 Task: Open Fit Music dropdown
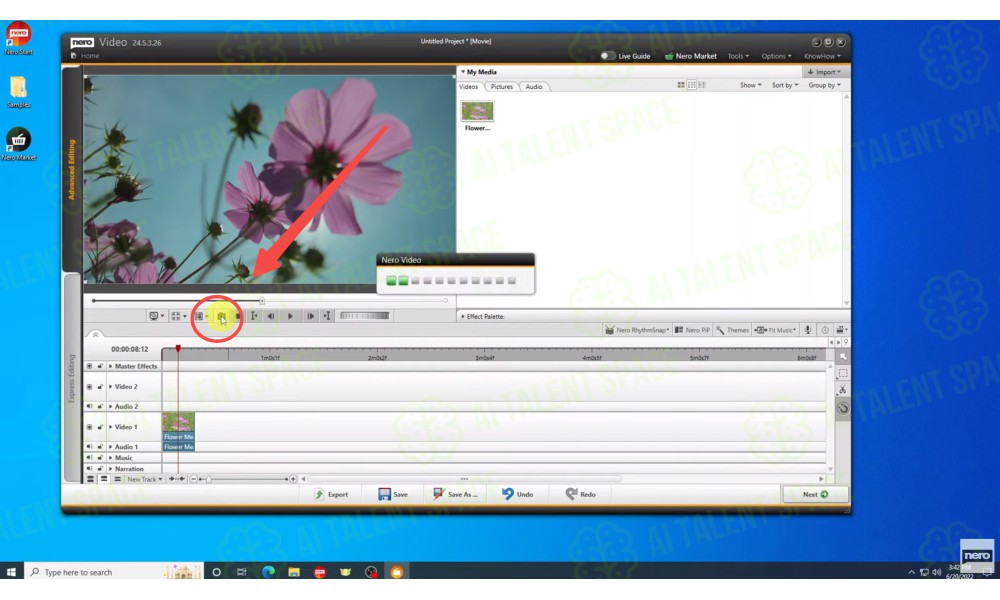coord(776,330)
